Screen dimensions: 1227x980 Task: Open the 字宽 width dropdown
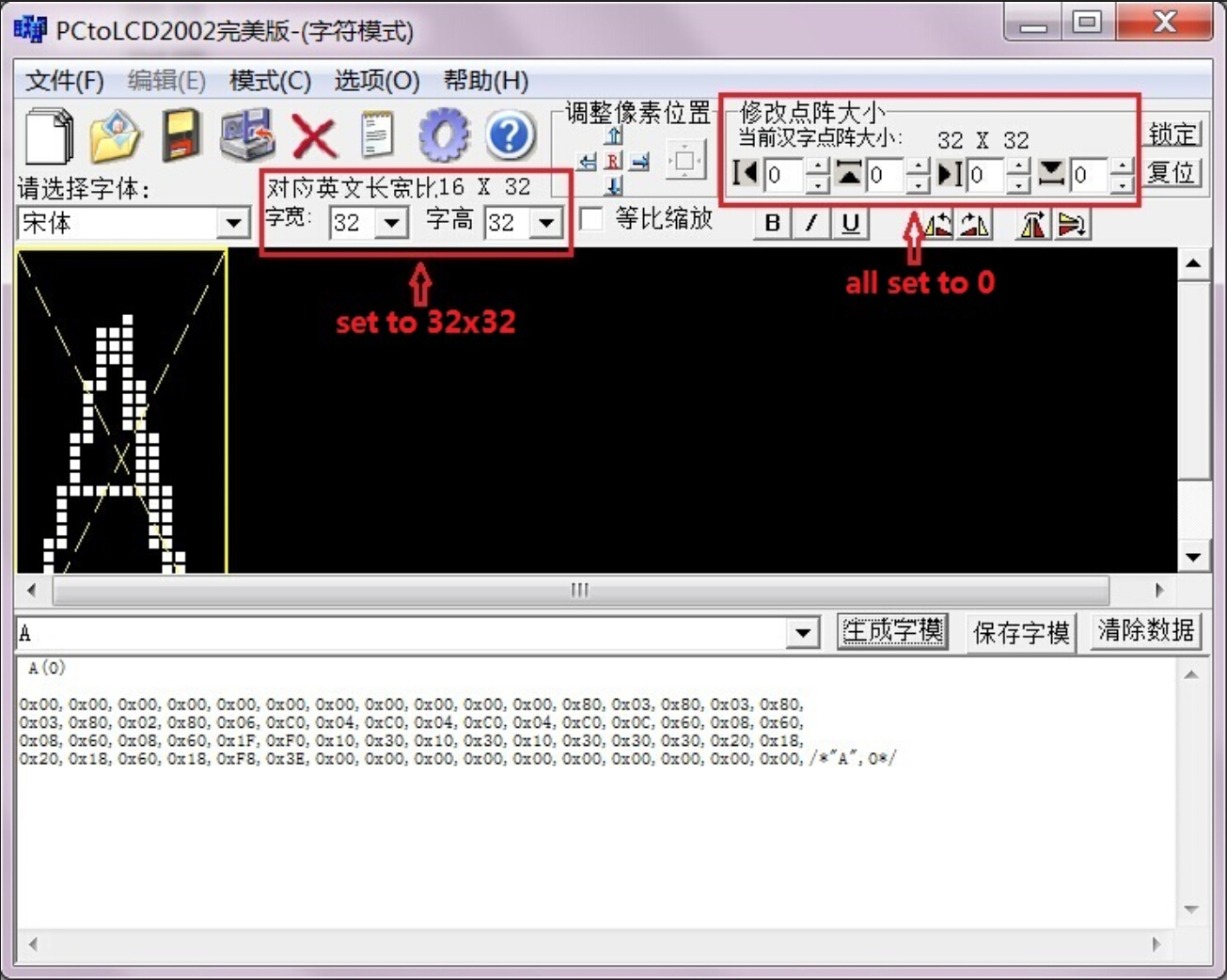tap(392, 224)
